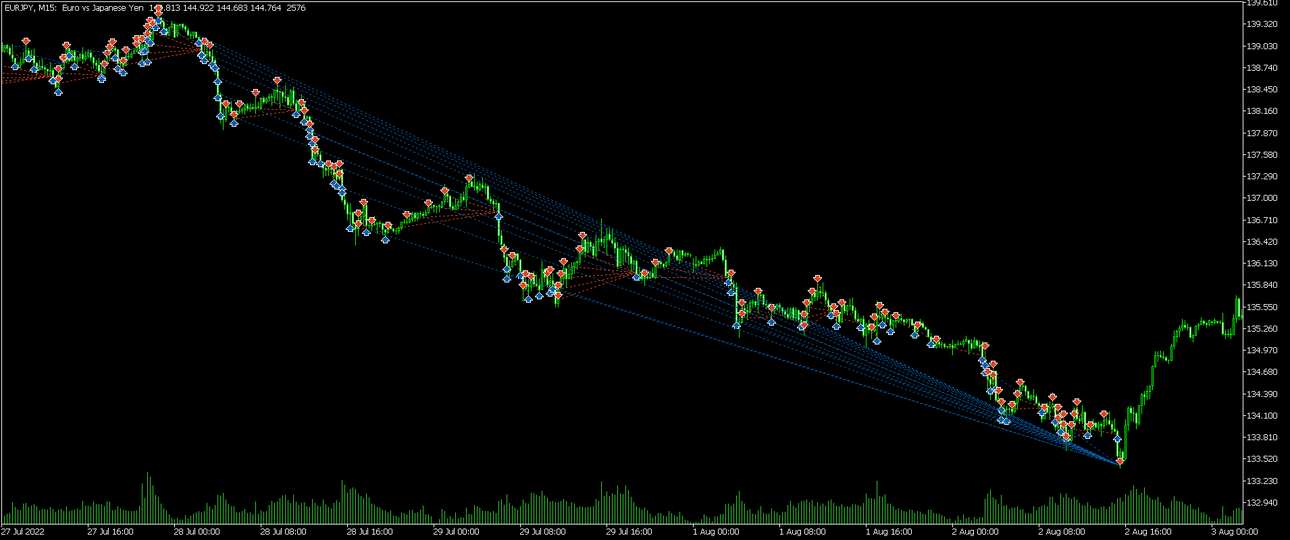This screenshot has width=1290, height=540.
Task: Click the '29 Jul 16:00' time label
Action: tap(629, 532)
